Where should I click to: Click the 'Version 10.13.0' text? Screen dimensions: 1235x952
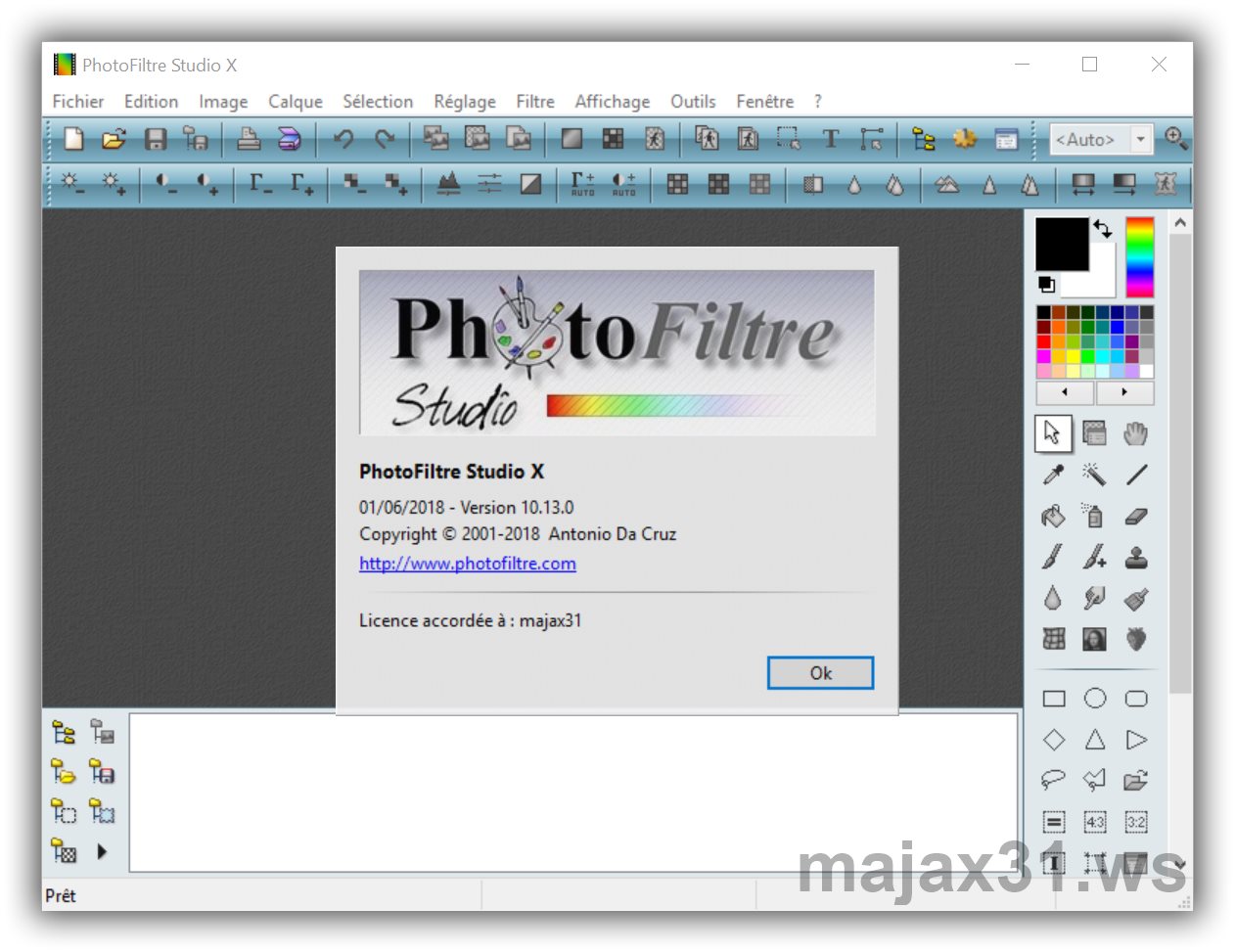coord(517,508)
